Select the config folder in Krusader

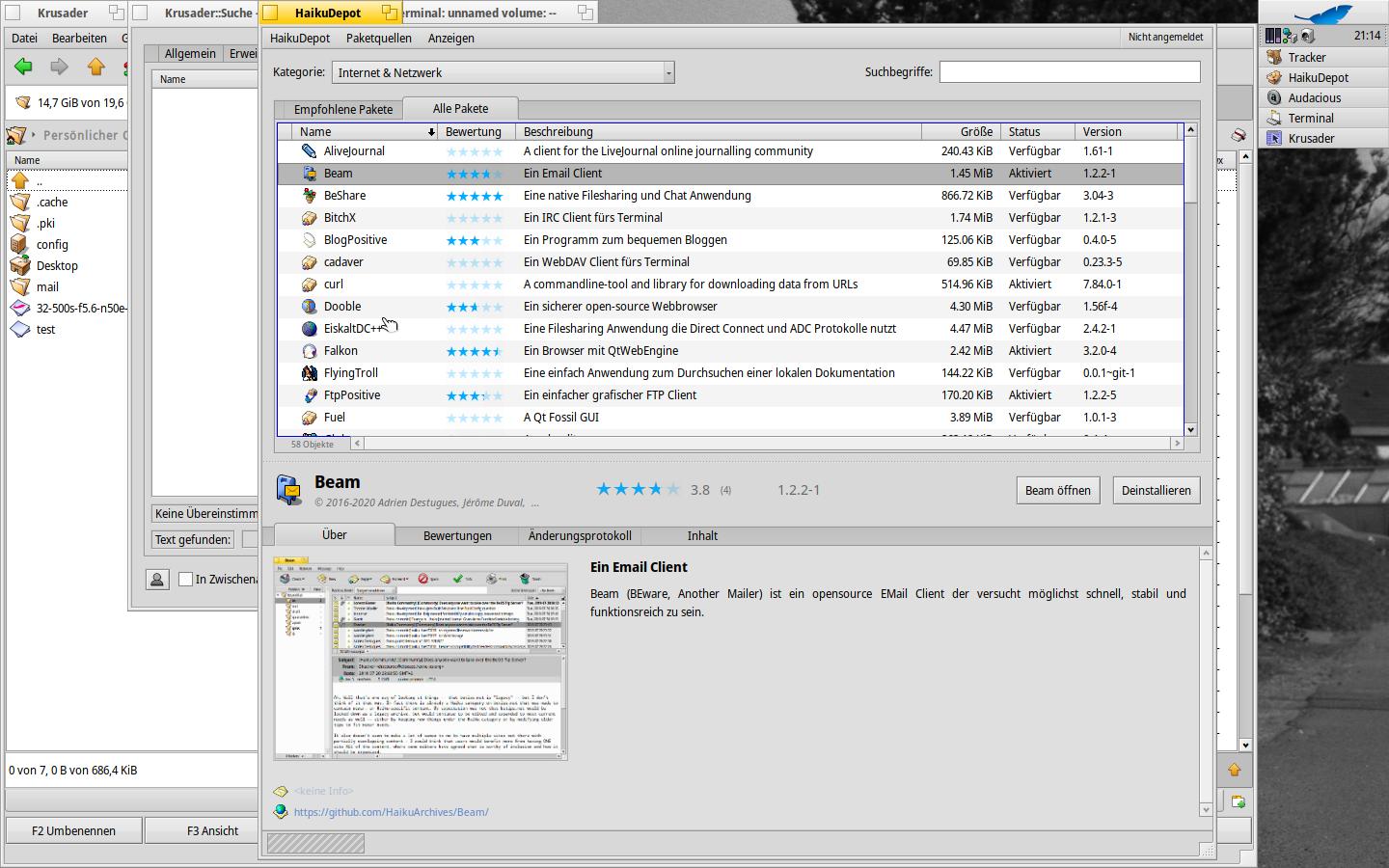[52, 245]
